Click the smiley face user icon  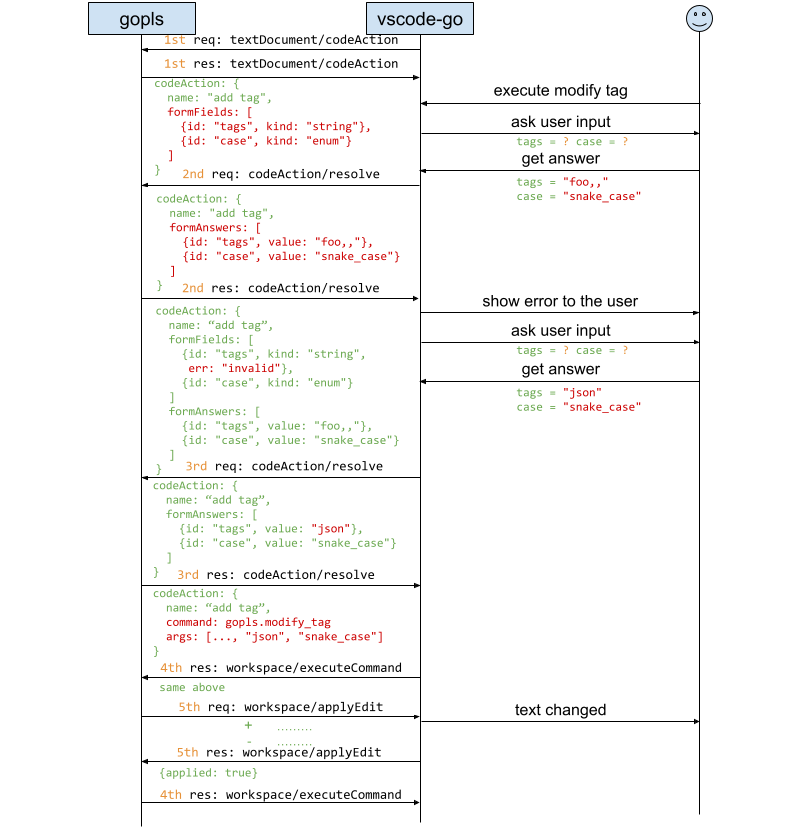(699, 19)
